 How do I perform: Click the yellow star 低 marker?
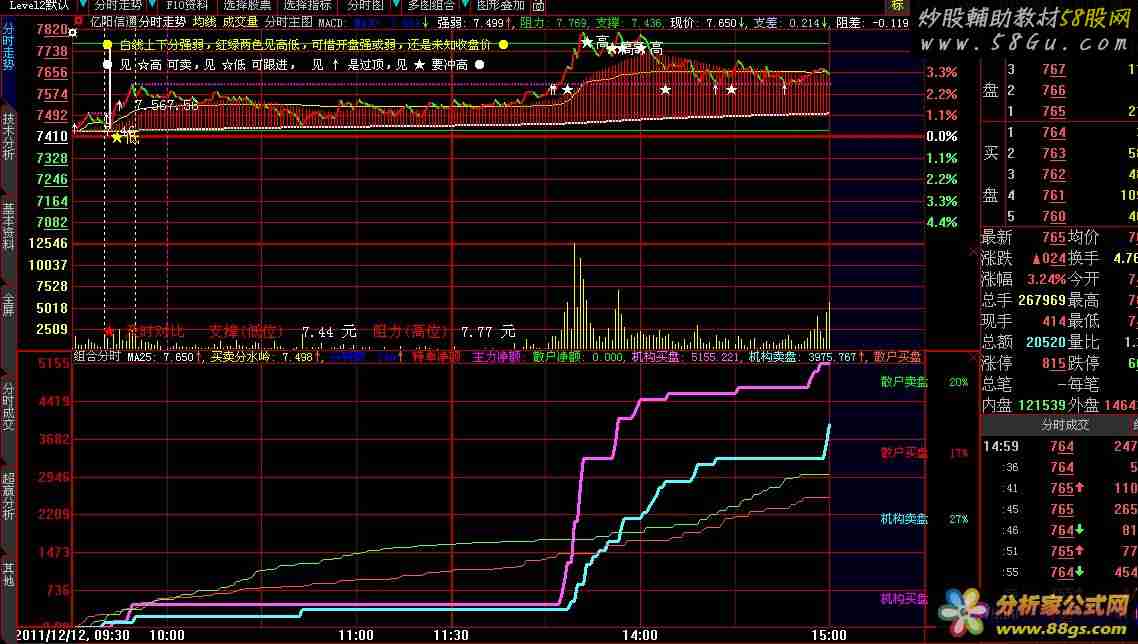click(x=118, y=137)
